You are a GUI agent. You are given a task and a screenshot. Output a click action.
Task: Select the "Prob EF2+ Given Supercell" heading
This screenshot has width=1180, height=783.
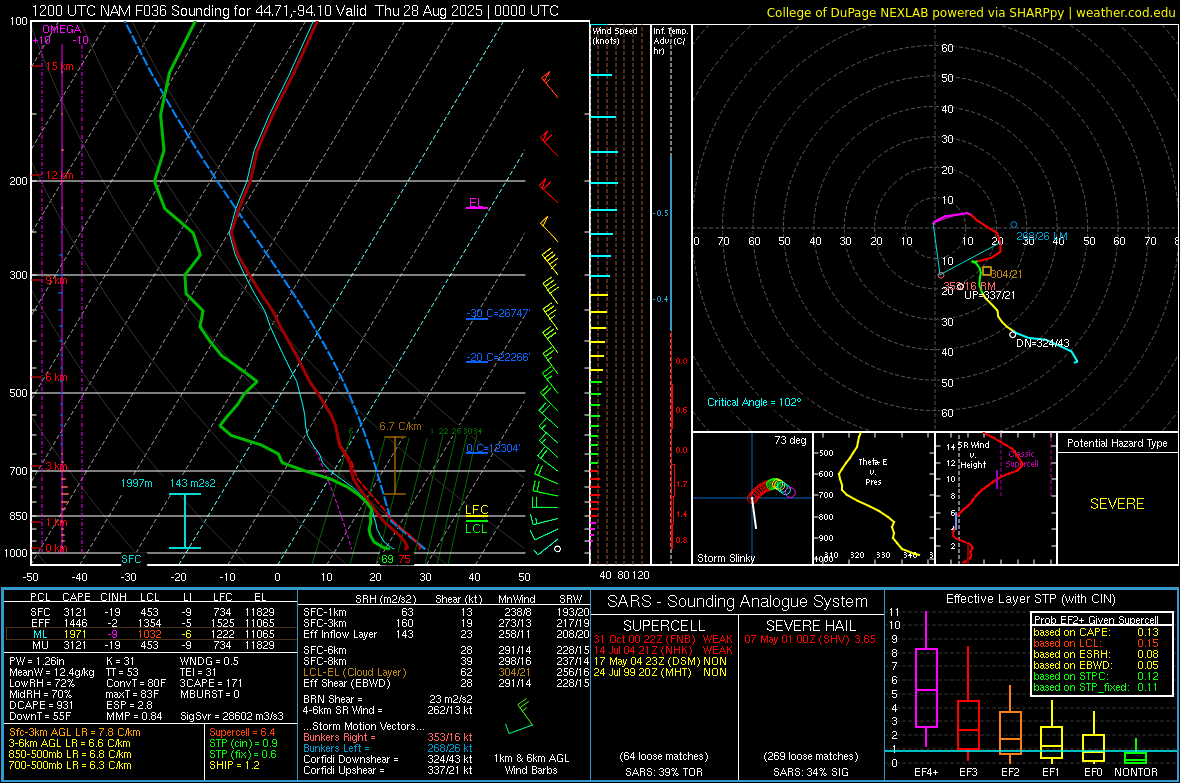(1096, 620)
